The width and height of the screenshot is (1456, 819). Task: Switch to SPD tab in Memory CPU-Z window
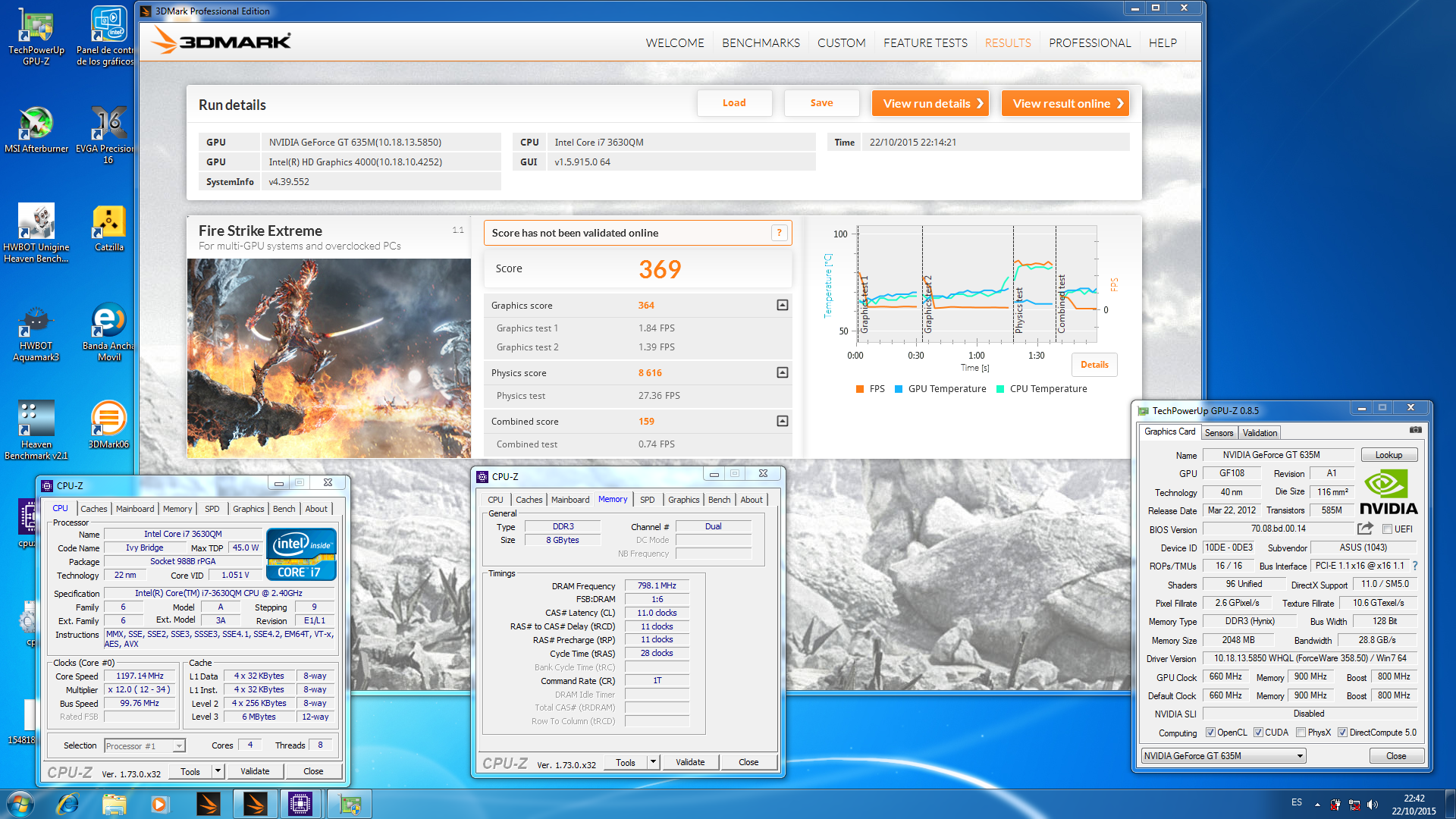(647, 500)
